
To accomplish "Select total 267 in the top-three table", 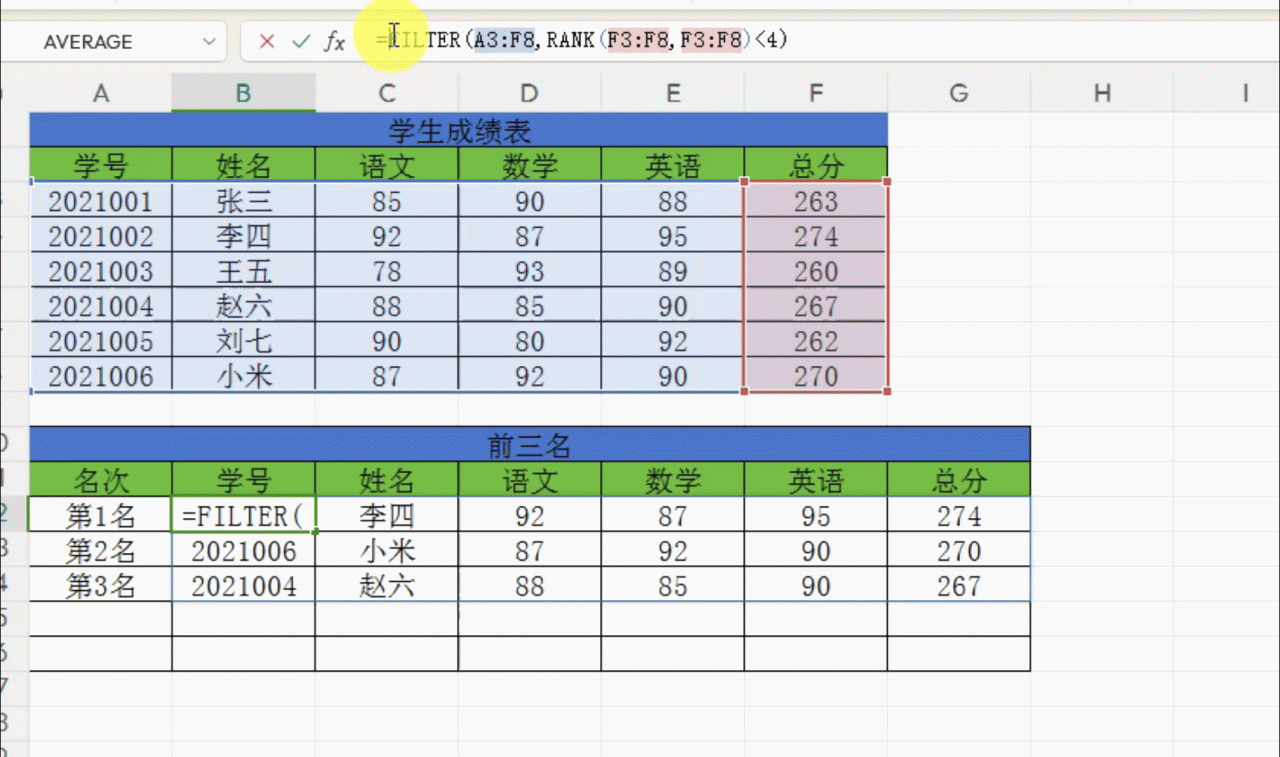I will click(959, 585).
